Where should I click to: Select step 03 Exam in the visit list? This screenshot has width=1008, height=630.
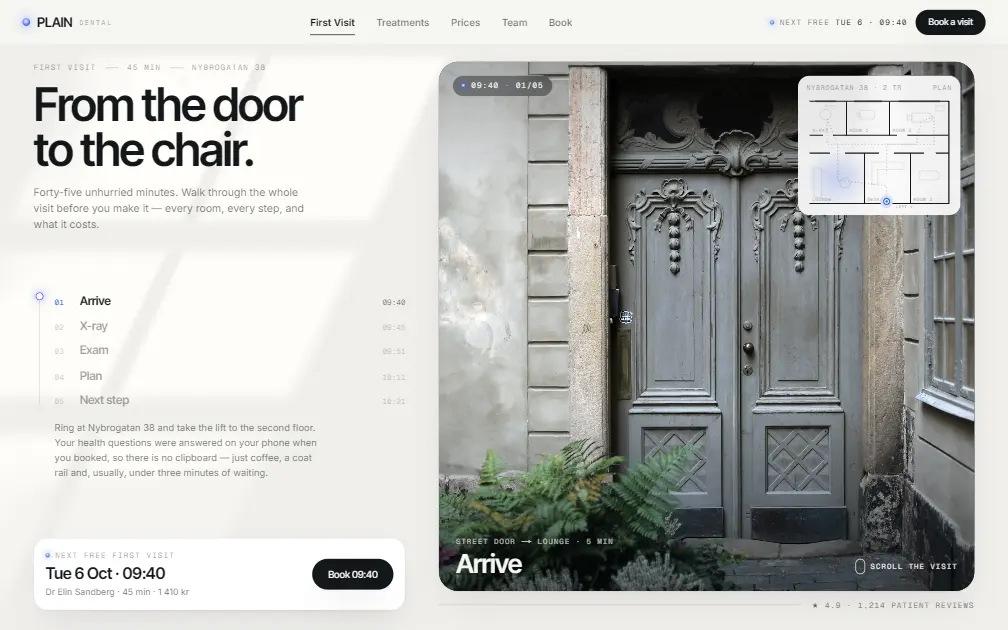coord(230,350)
